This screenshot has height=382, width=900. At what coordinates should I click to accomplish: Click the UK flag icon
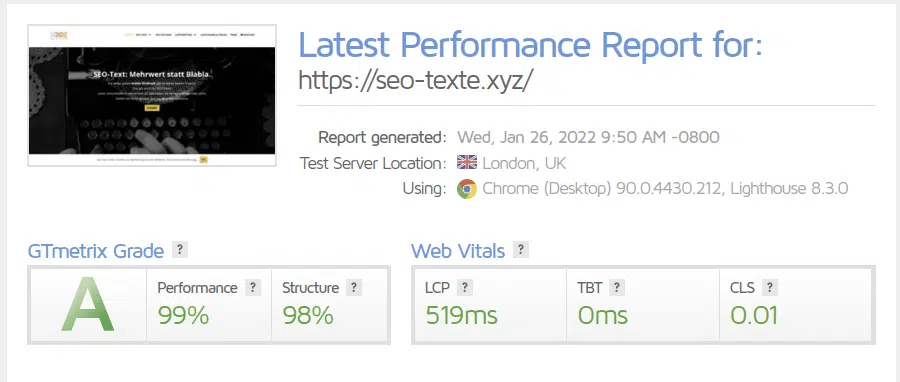pos(467,163)
